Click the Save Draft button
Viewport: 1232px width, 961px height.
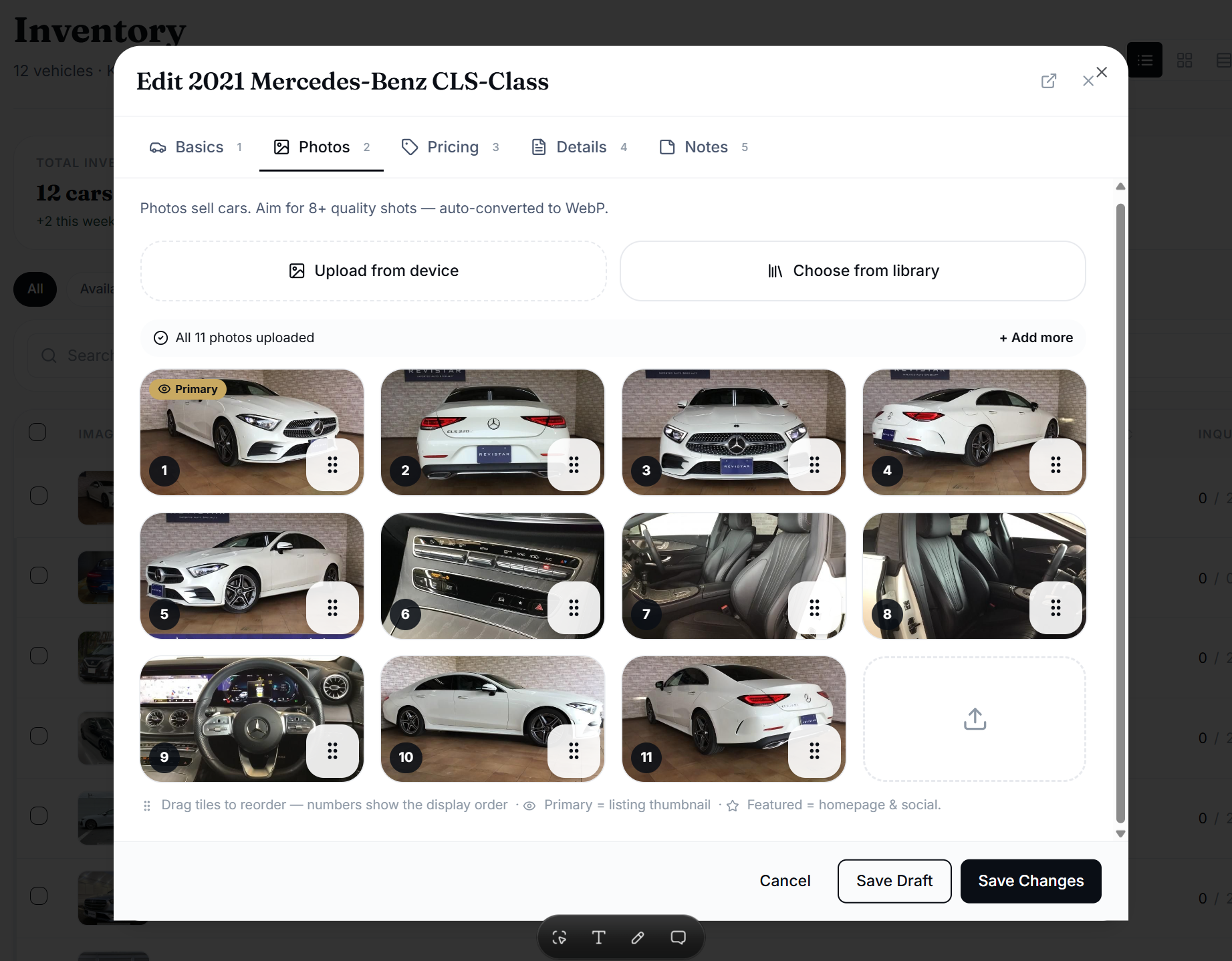coord(894,881)
